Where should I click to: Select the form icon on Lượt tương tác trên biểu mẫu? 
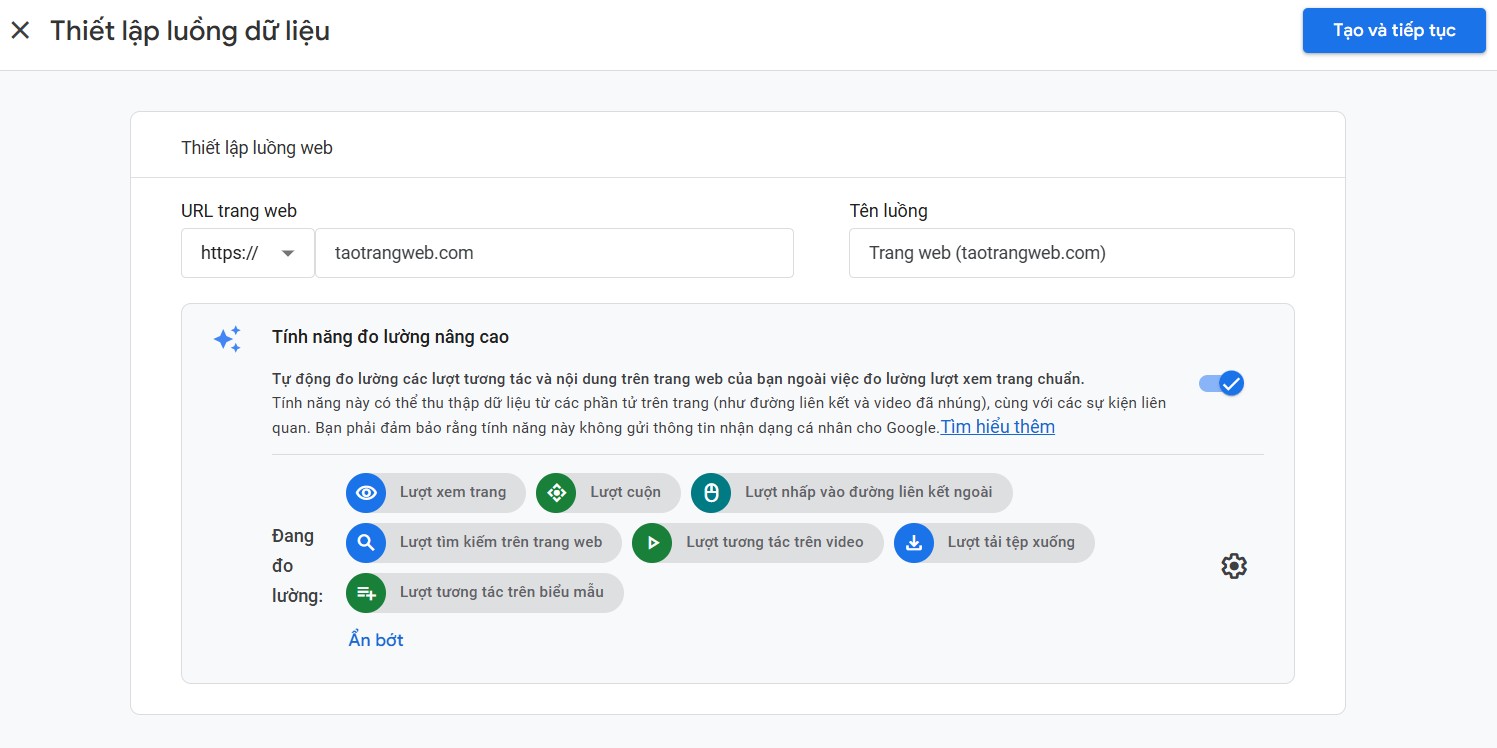pyautogui.click(x=366, y=592)
